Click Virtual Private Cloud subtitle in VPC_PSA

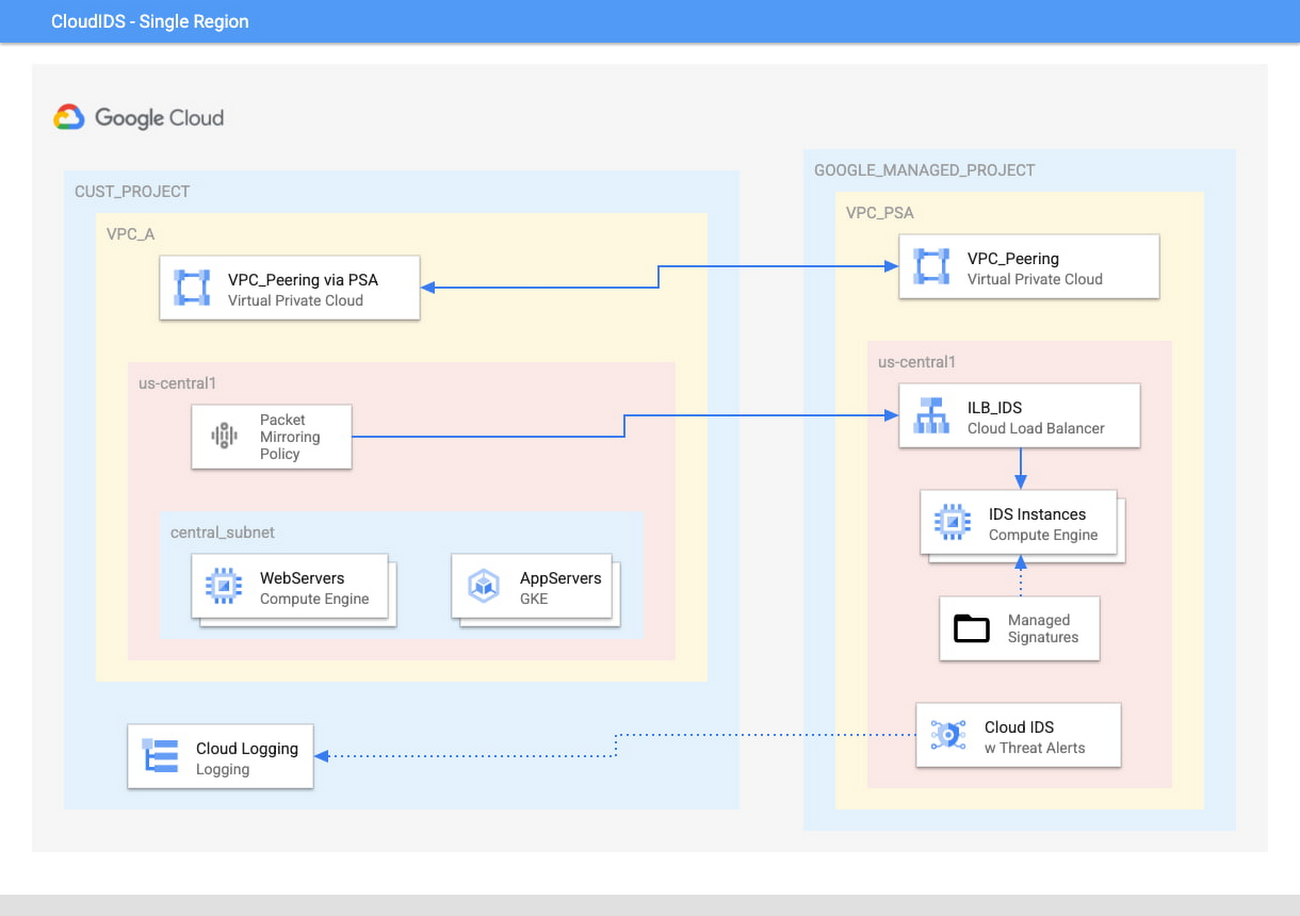pos(1034,279)
